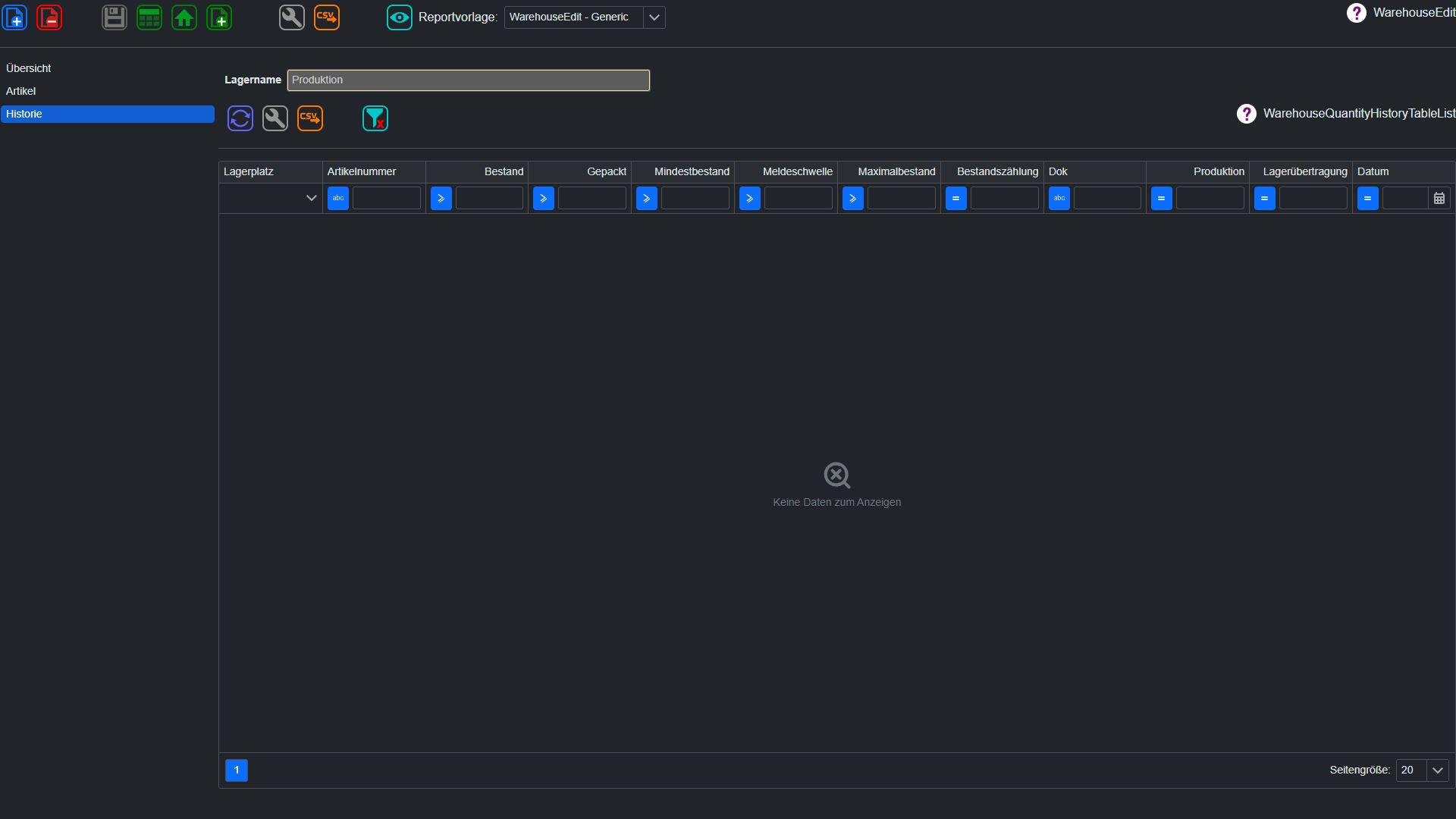
Task: Switch to Übersicht section
Action: pos(108,68)
